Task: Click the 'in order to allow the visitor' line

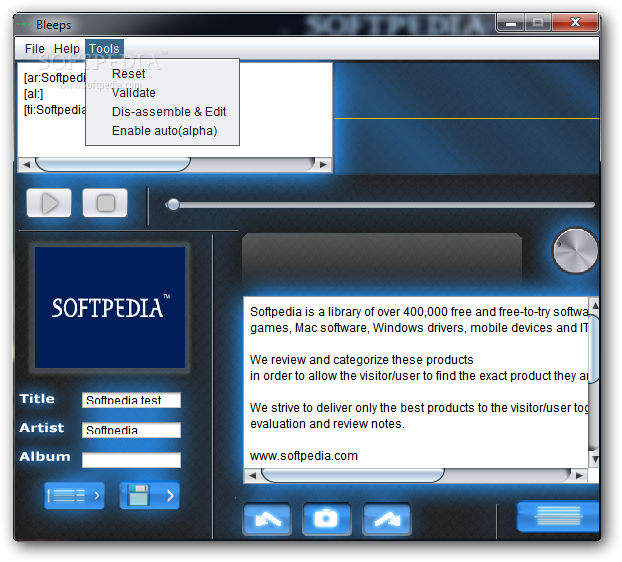Action: pyautogui.click(x=419, y=376)
